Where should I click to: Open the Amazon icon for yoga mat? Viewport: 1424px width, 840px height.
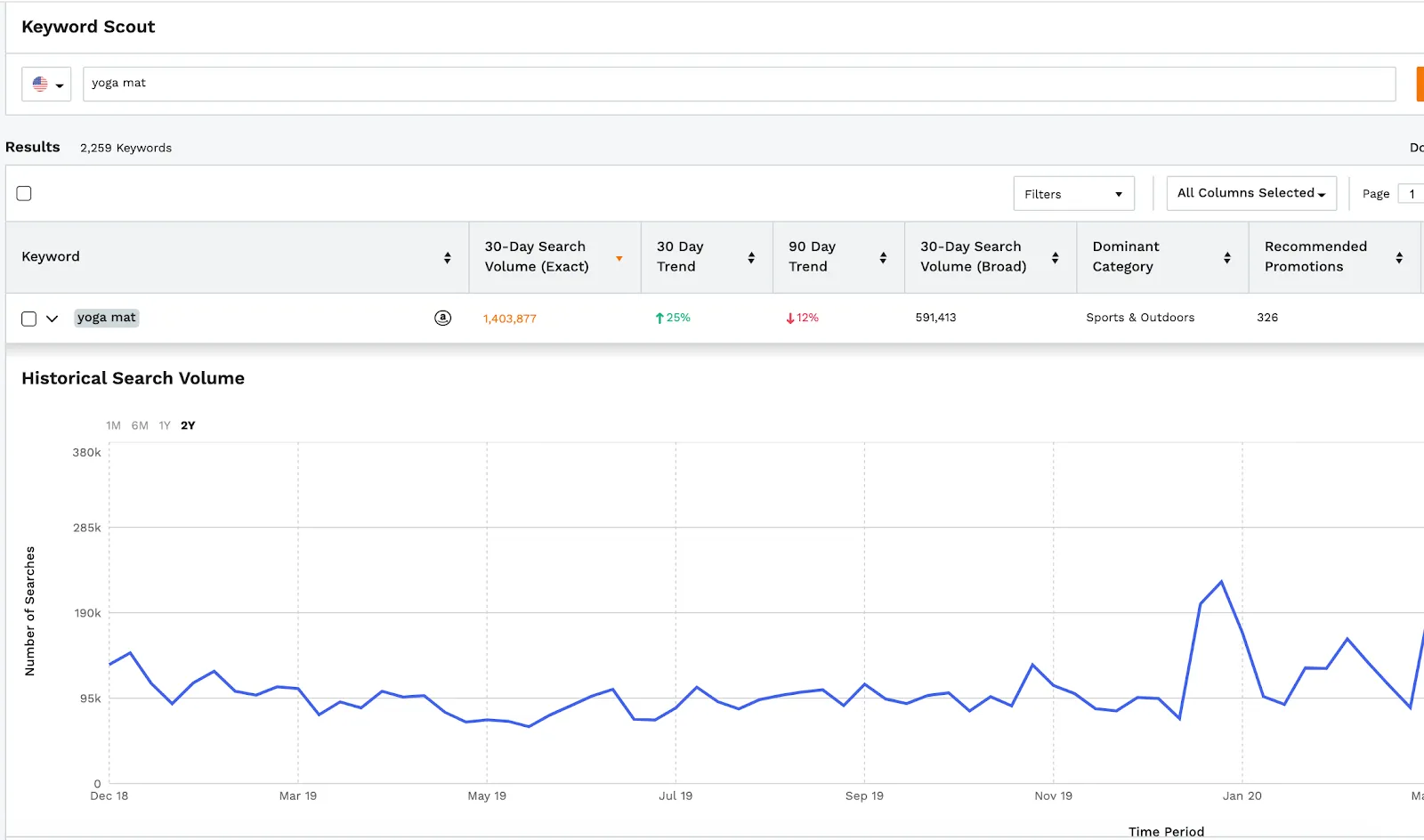tap(442, 318)
